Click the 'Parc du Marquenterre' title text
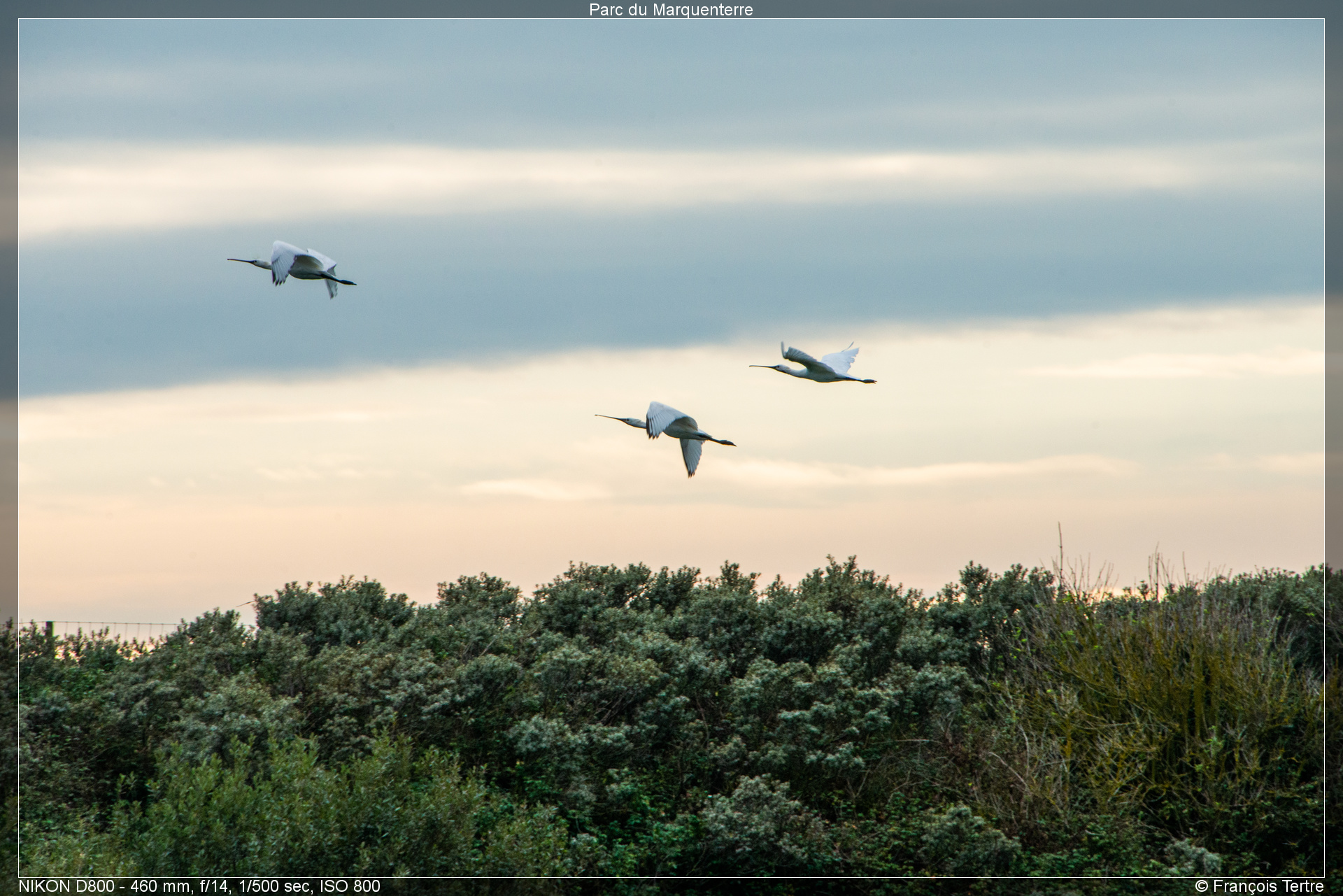 click(671, 10)
